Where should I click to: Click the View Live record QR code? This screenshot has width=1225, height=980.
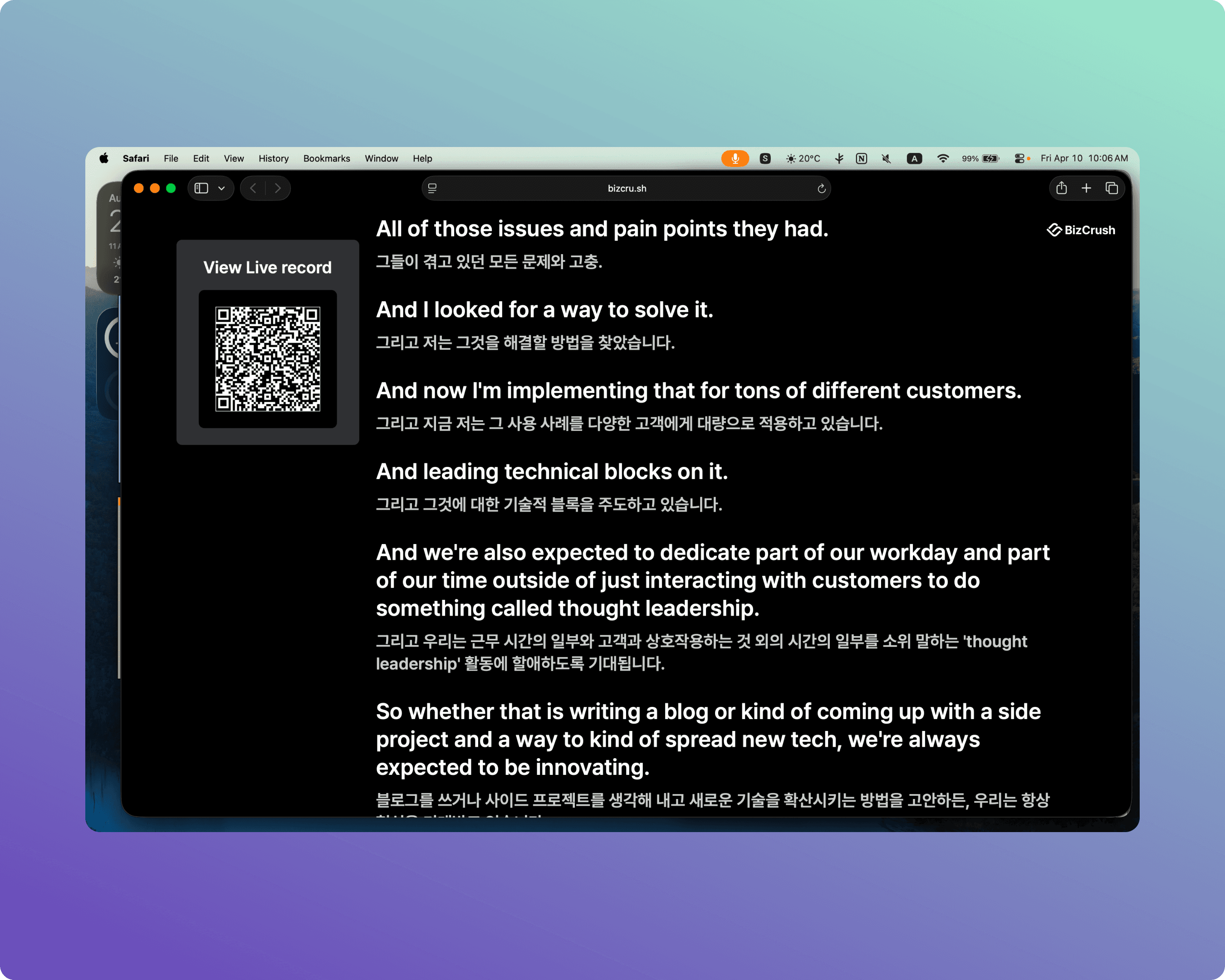tap(268, 359)
